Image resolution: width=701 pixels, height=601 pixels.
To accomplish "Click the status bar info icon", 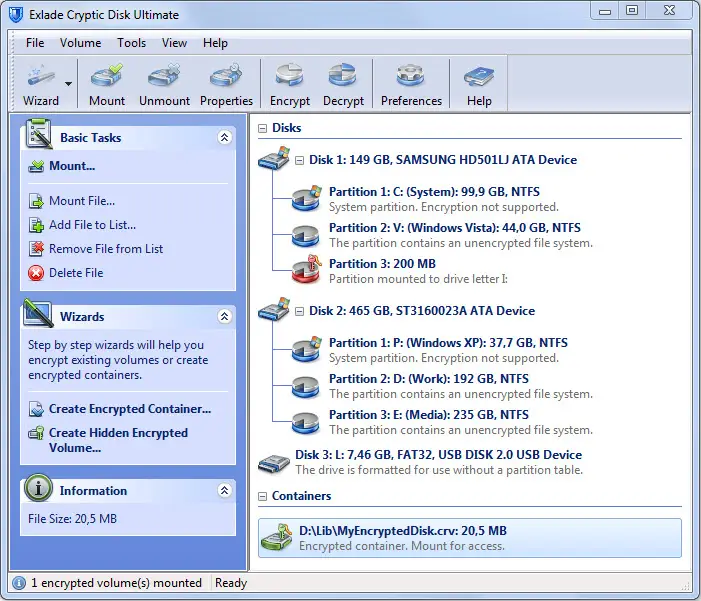I will point(19,583).
